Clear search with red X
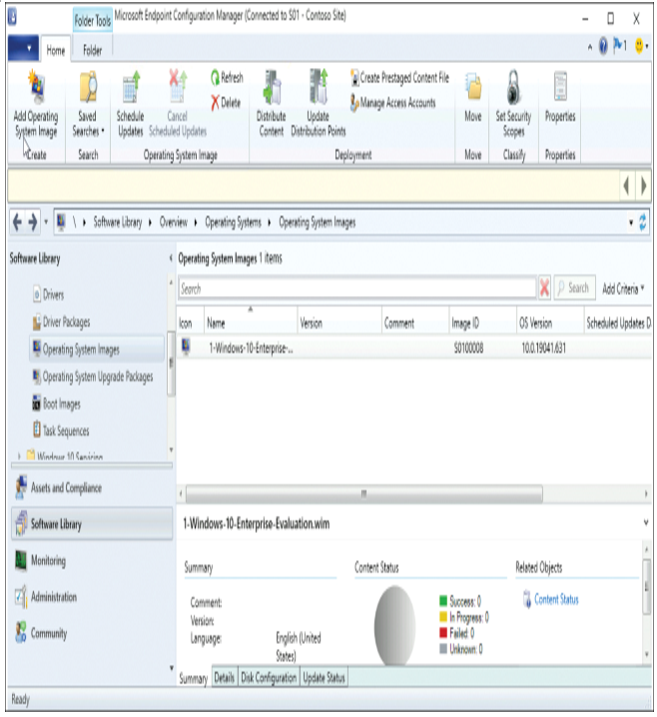 coord(544,289)
